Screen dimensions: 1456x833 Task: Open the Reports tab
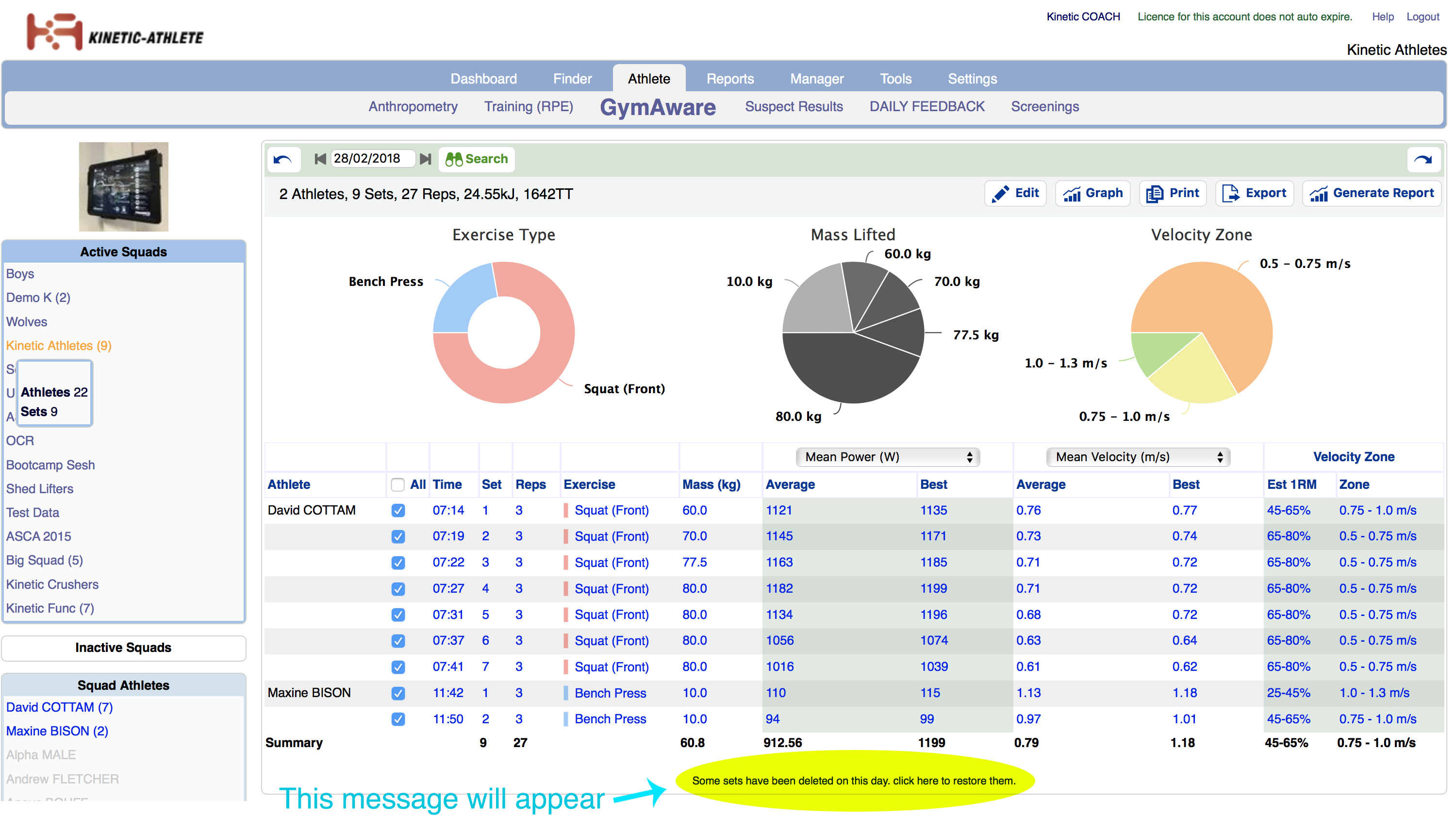click(x=730, y=79)
